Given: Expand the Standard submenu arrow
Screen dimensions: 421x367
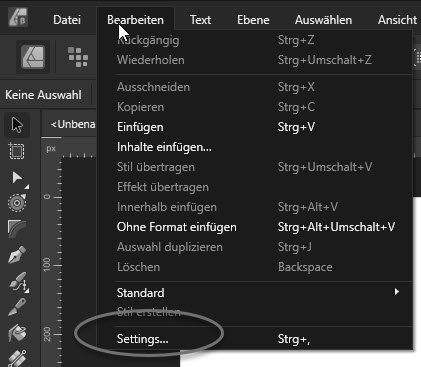Looking at the screenshot, I should pyautogui.click(x=397, y=292).
